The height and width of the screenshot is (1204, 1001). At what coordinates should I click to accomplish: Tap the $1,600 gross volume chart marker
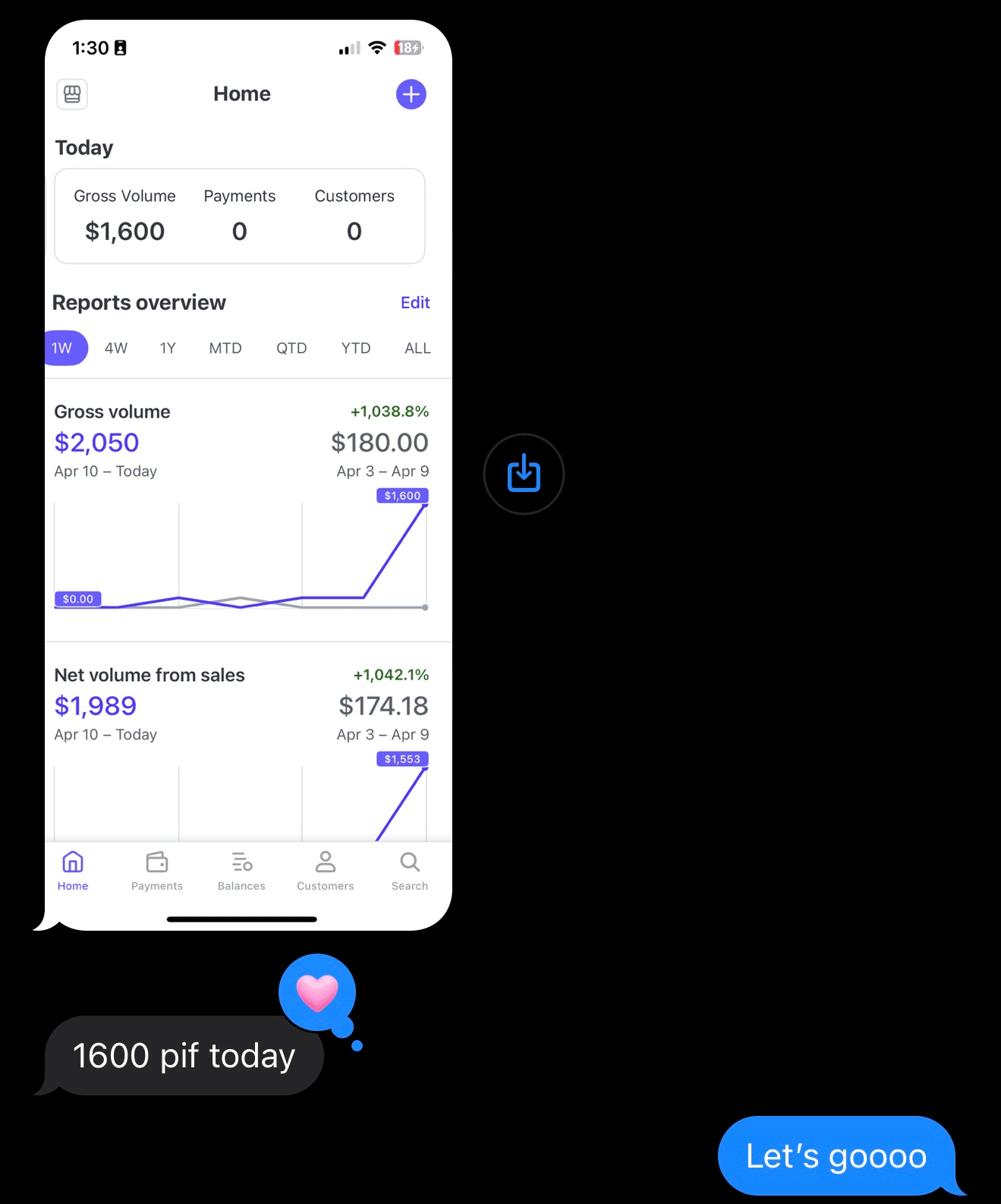point(402,496)
